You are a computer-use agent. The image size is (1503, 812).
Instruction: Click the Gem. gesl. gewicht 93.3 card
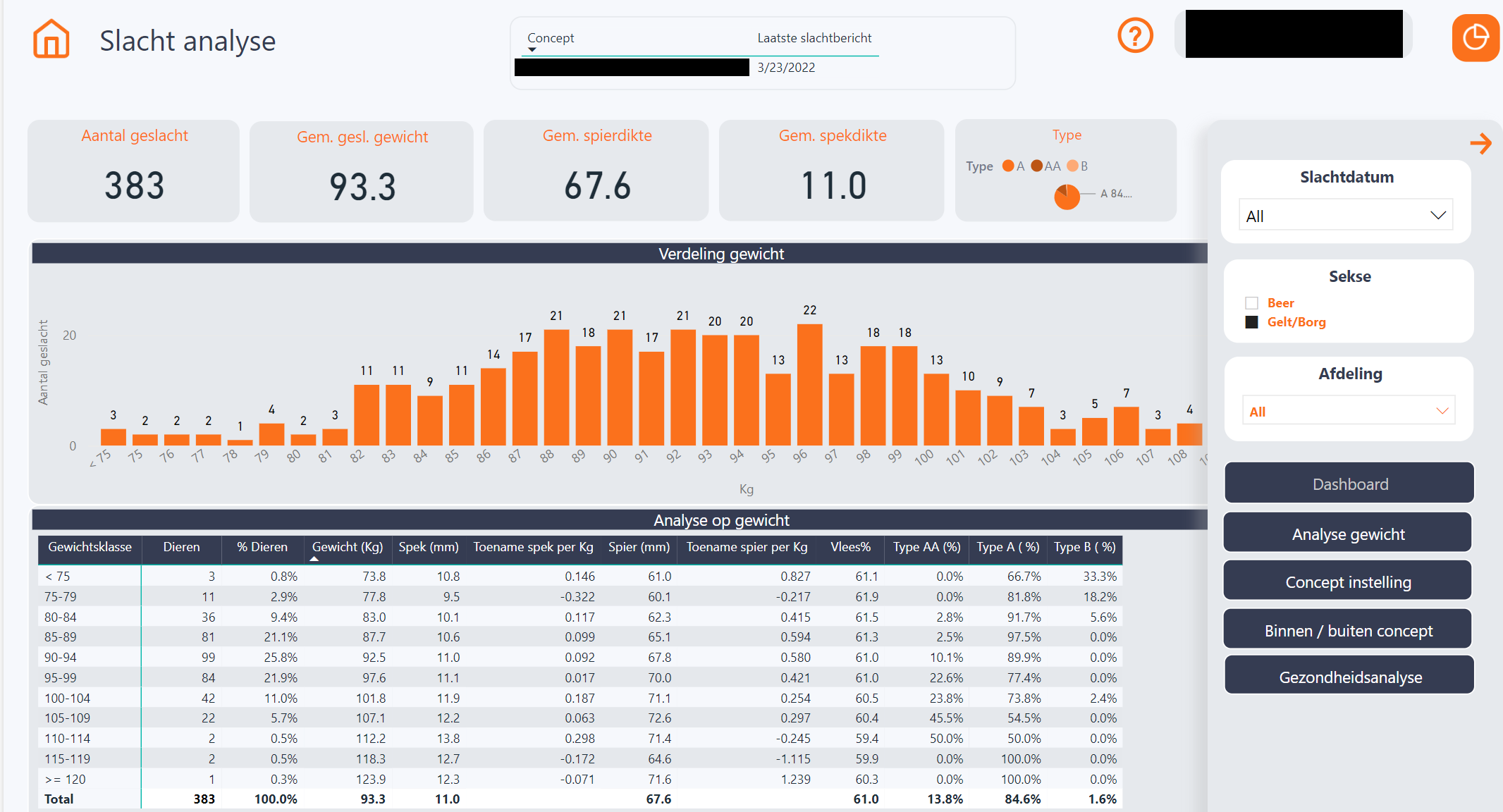click(x=362, y=171)
